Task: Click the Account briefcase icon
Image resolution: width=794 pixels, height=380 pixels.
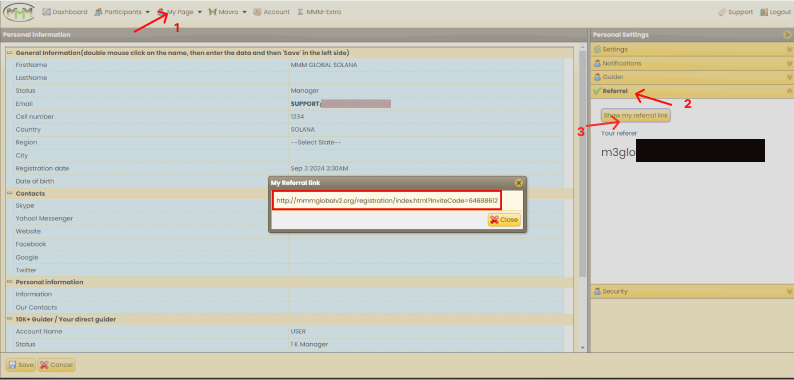Action: coord(257,12)
